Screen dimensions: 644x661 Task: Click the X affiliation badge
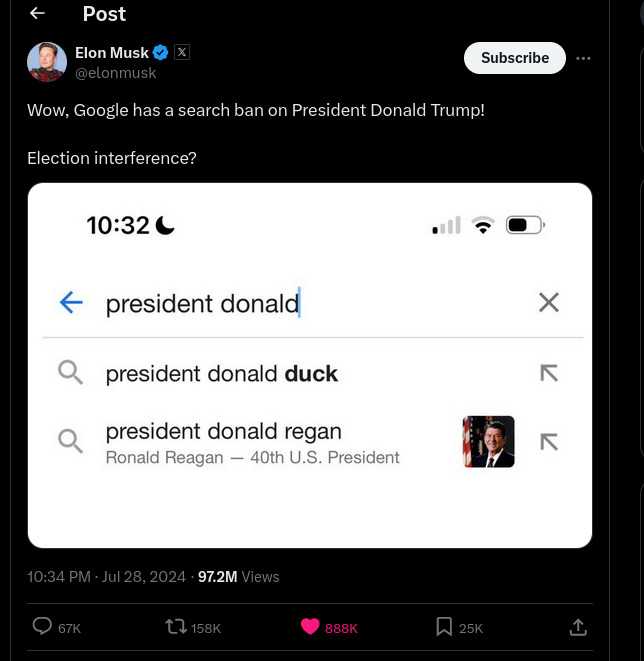coord(182,52)
